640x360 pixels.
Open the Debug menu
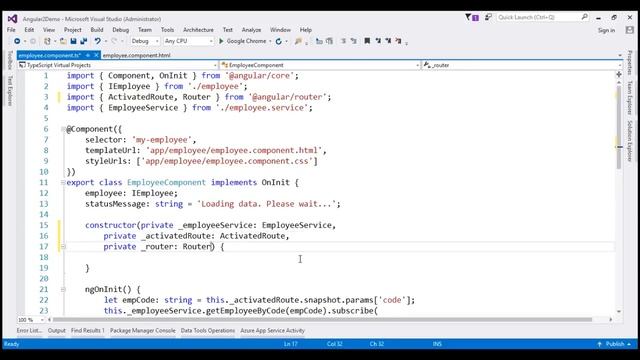[120, 30]
